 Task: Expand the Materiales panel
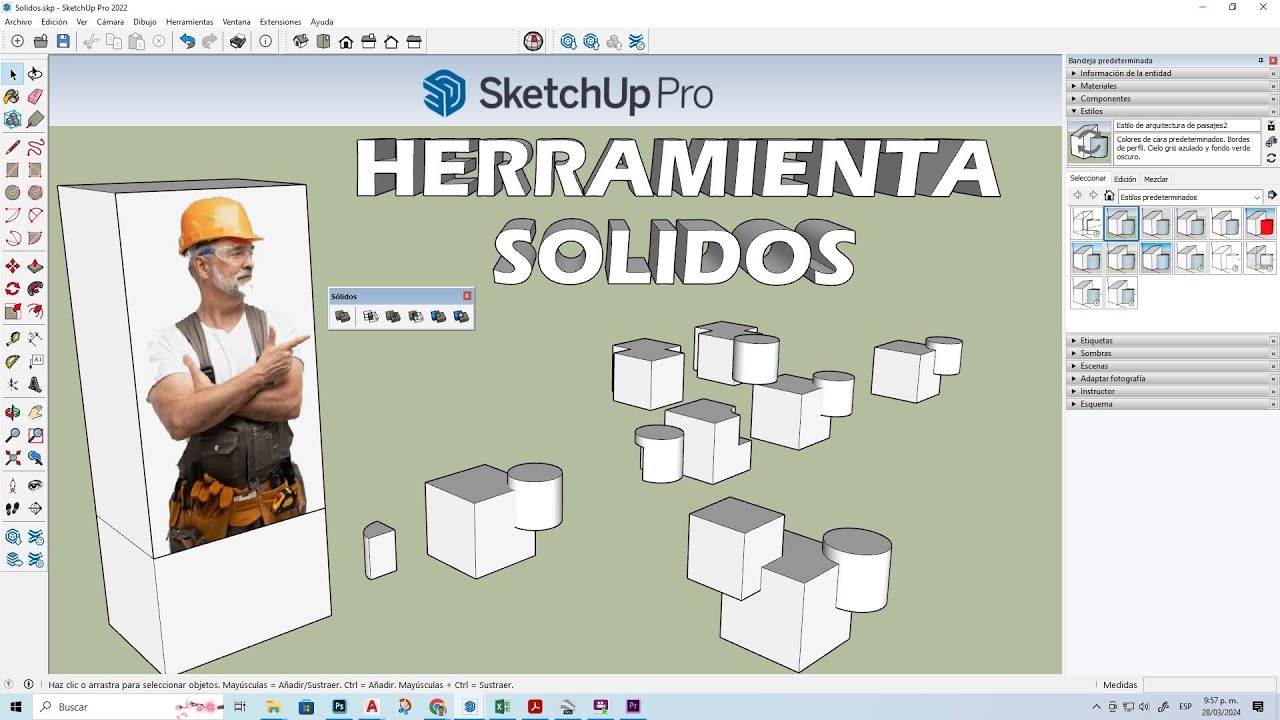[x=1171, y=86]
